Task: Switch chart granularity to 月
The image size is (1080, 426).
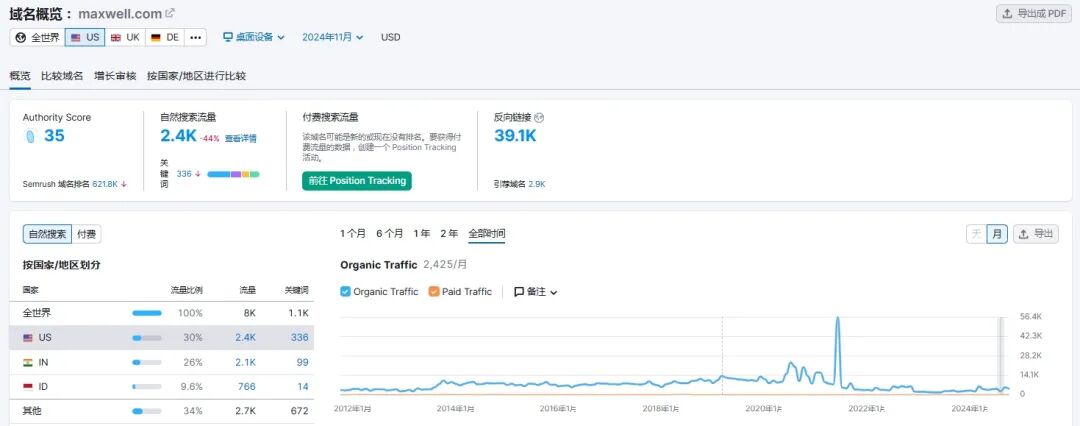Action: [997, 234]
